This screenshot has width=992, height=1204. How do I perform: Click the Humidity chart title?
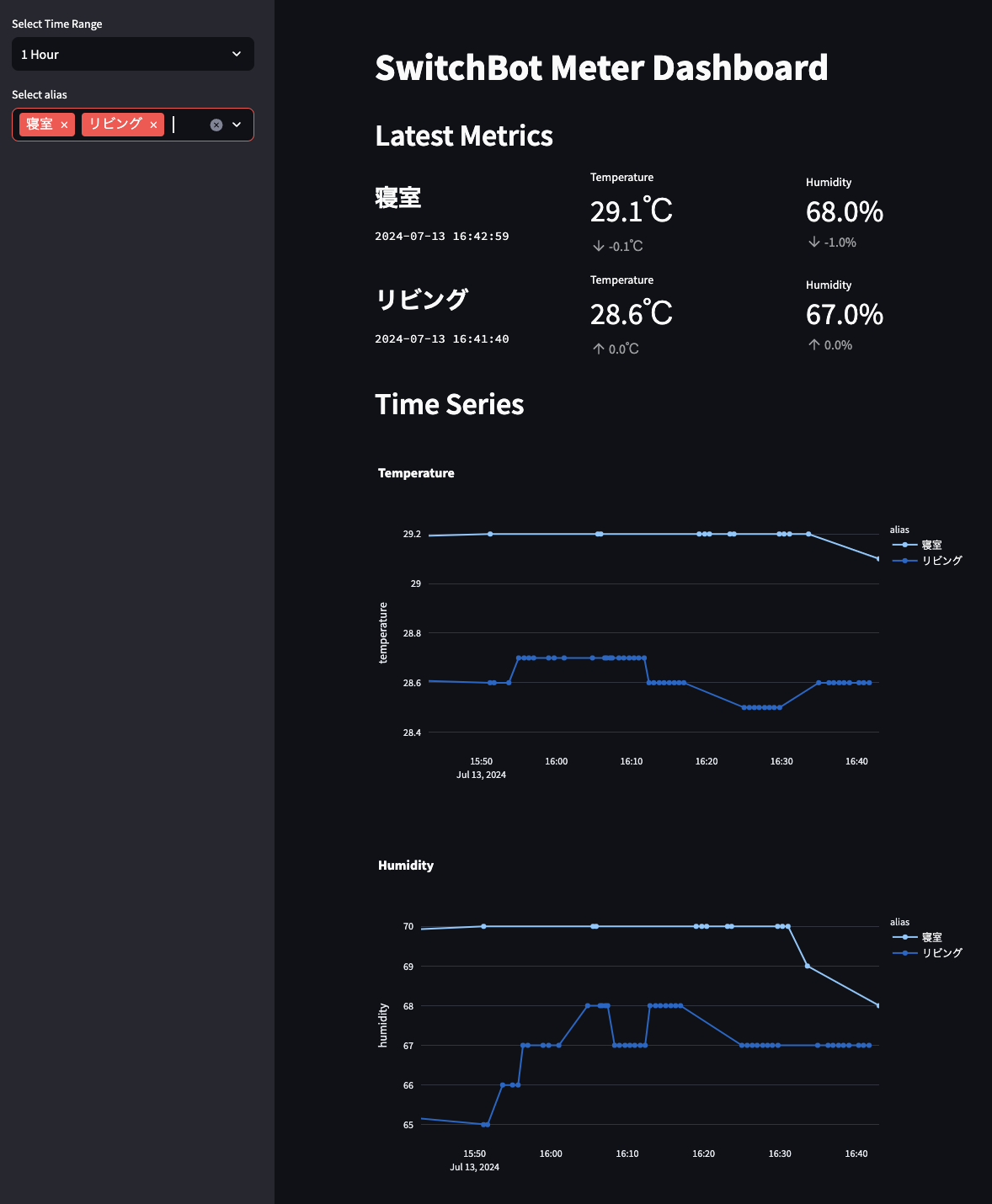point(406,866)
